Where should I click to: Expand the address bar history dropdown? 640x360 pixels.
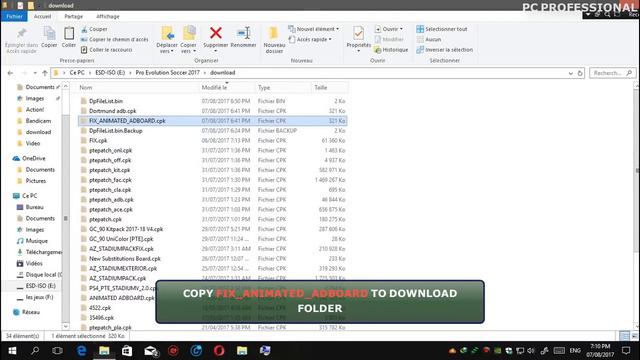tap(571, 73)
